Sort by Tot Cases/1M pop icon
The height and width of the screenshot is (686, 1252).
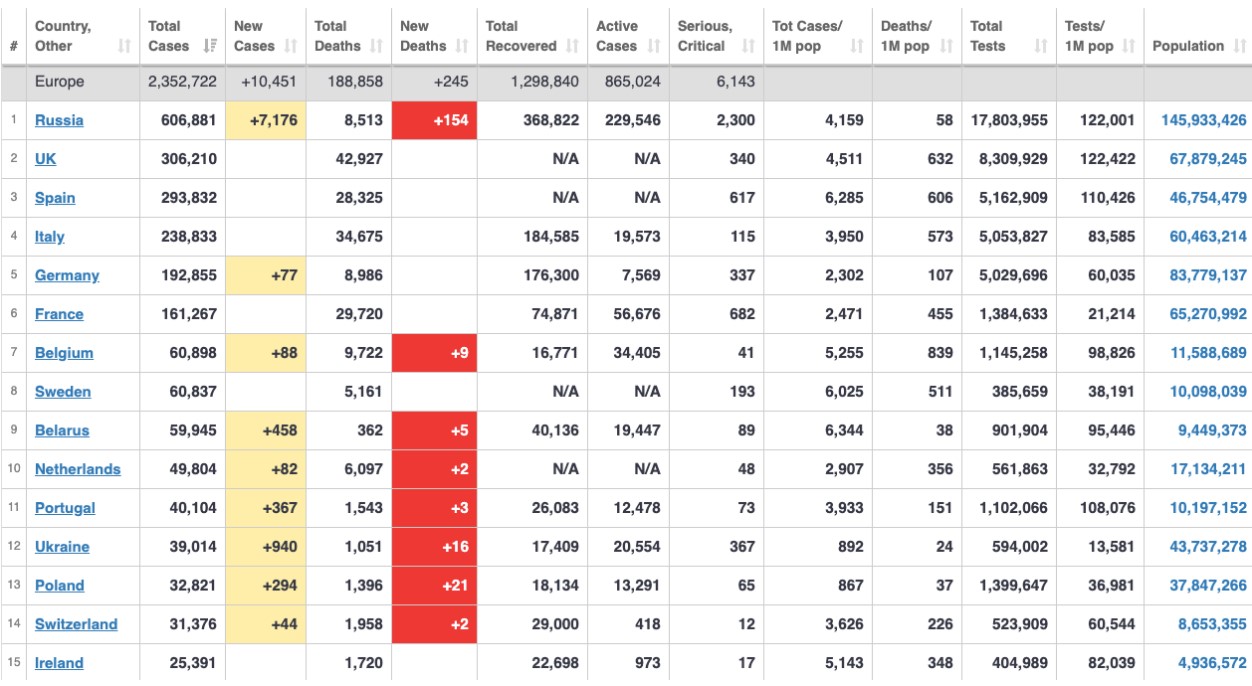857,46
